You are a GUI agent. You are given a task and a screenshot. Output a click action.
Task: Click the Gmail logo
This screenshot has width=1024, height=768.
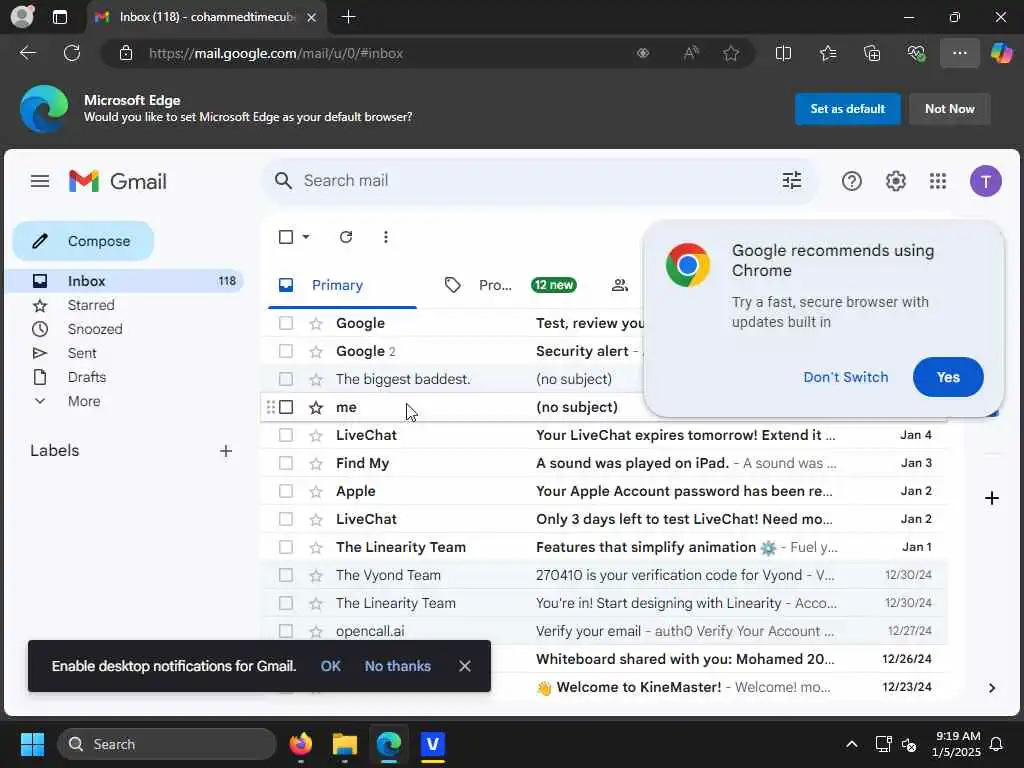(118, 181)
